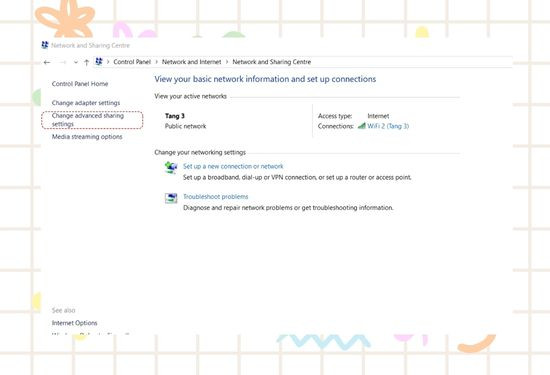
Task: Click the new connection setup icon
Action: (x=171, y=168)
